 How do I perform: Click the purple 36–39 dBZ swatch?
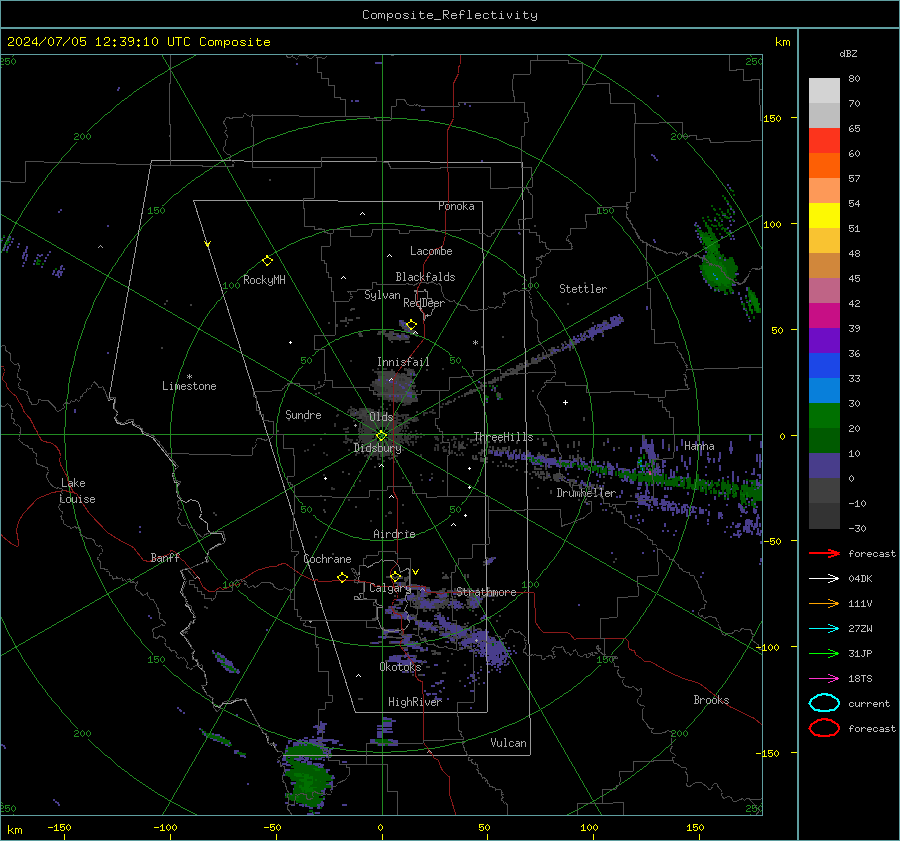point(824,341)
